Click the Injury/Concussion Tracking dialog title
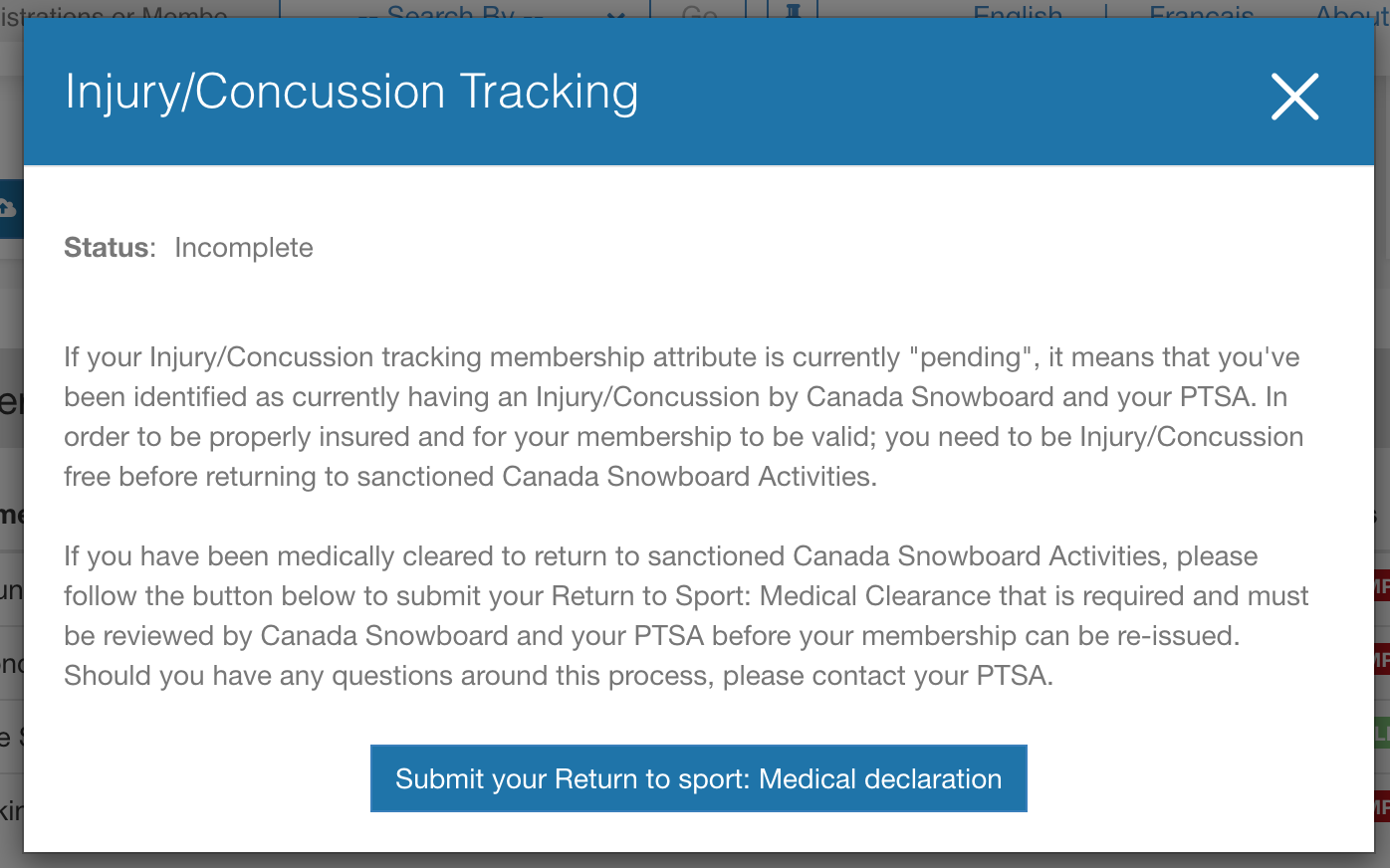 tap(351, 93)
